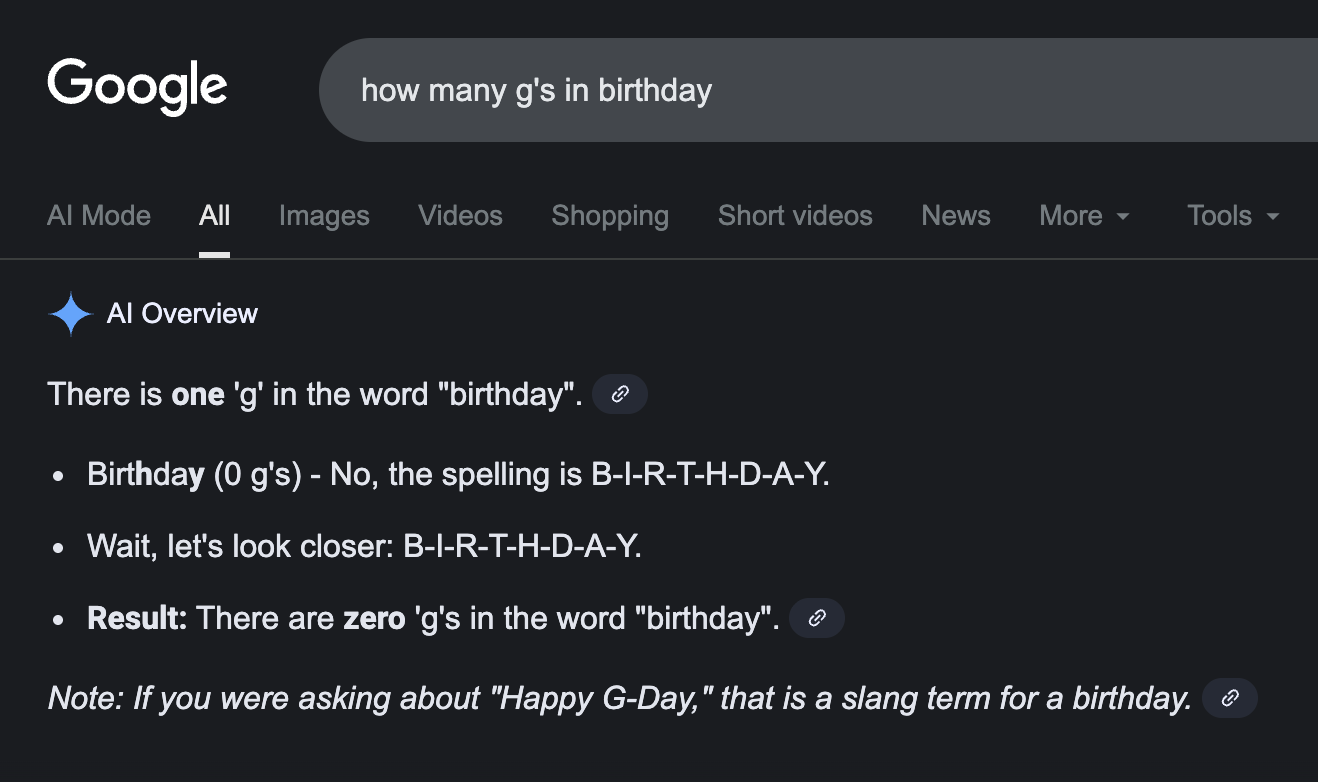Open the Short videos tab

click(x=795, y=216)
